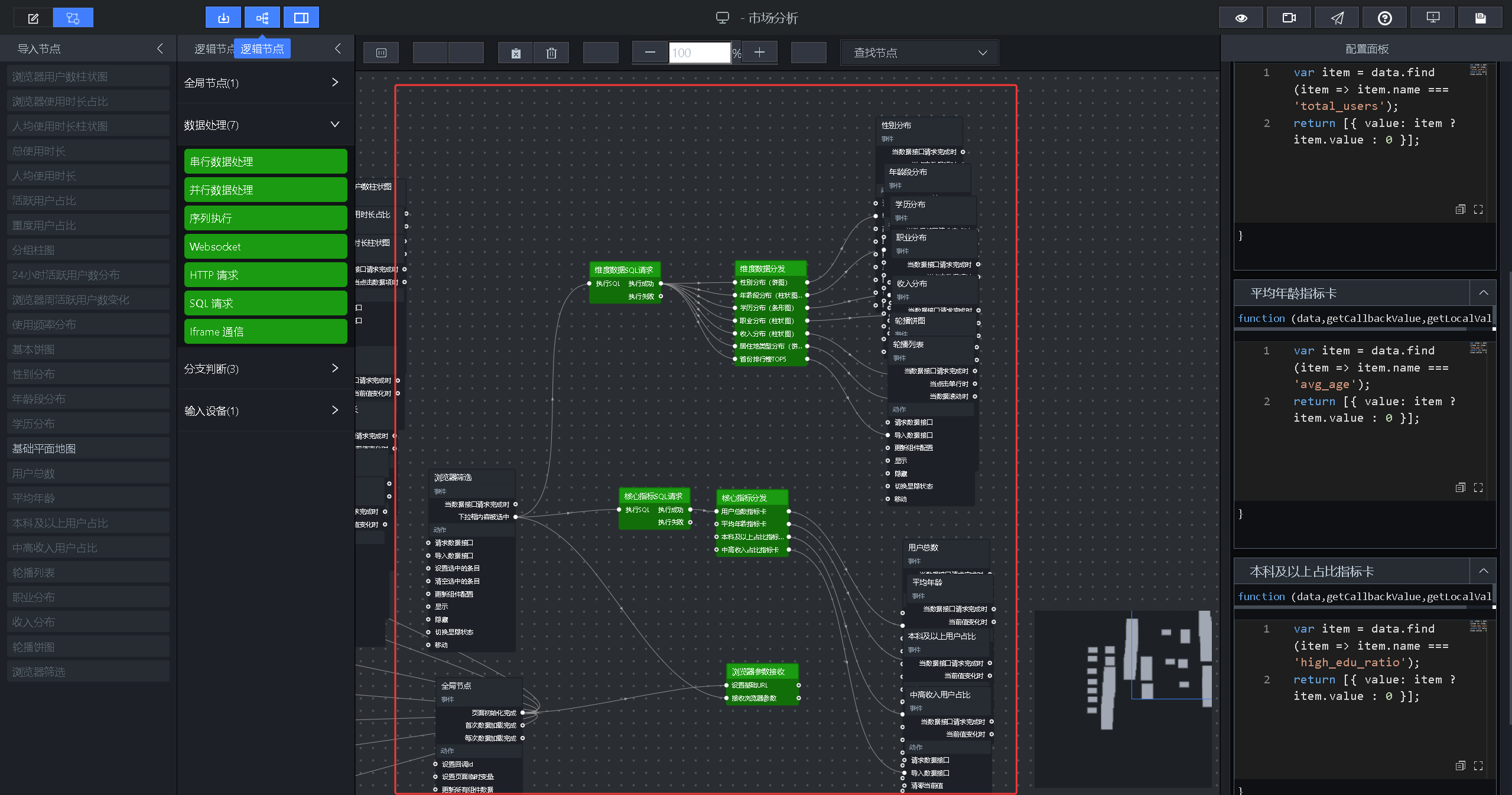The height and width of the screenshot is (795, 1512).
Task: Expand avg_age code editor to fullscreen
Action: [x=1478, y=487]
